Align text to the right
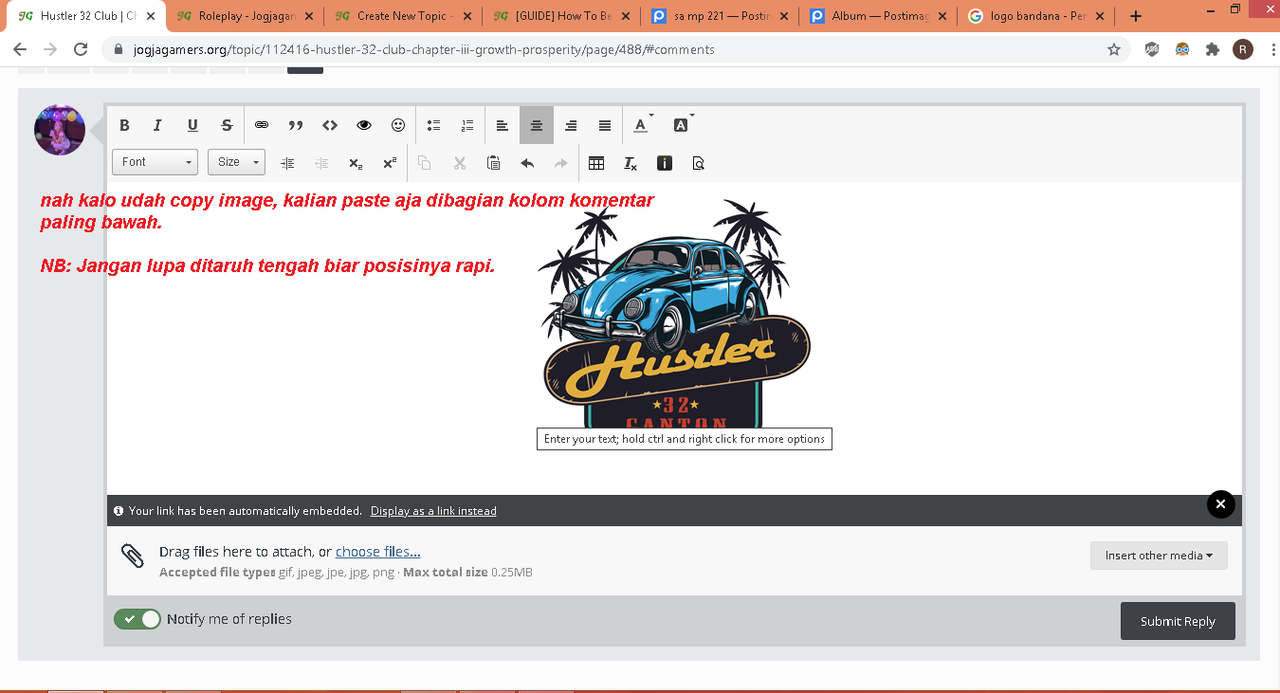This screenshot has height=693, width=1280. pos(571,125)
